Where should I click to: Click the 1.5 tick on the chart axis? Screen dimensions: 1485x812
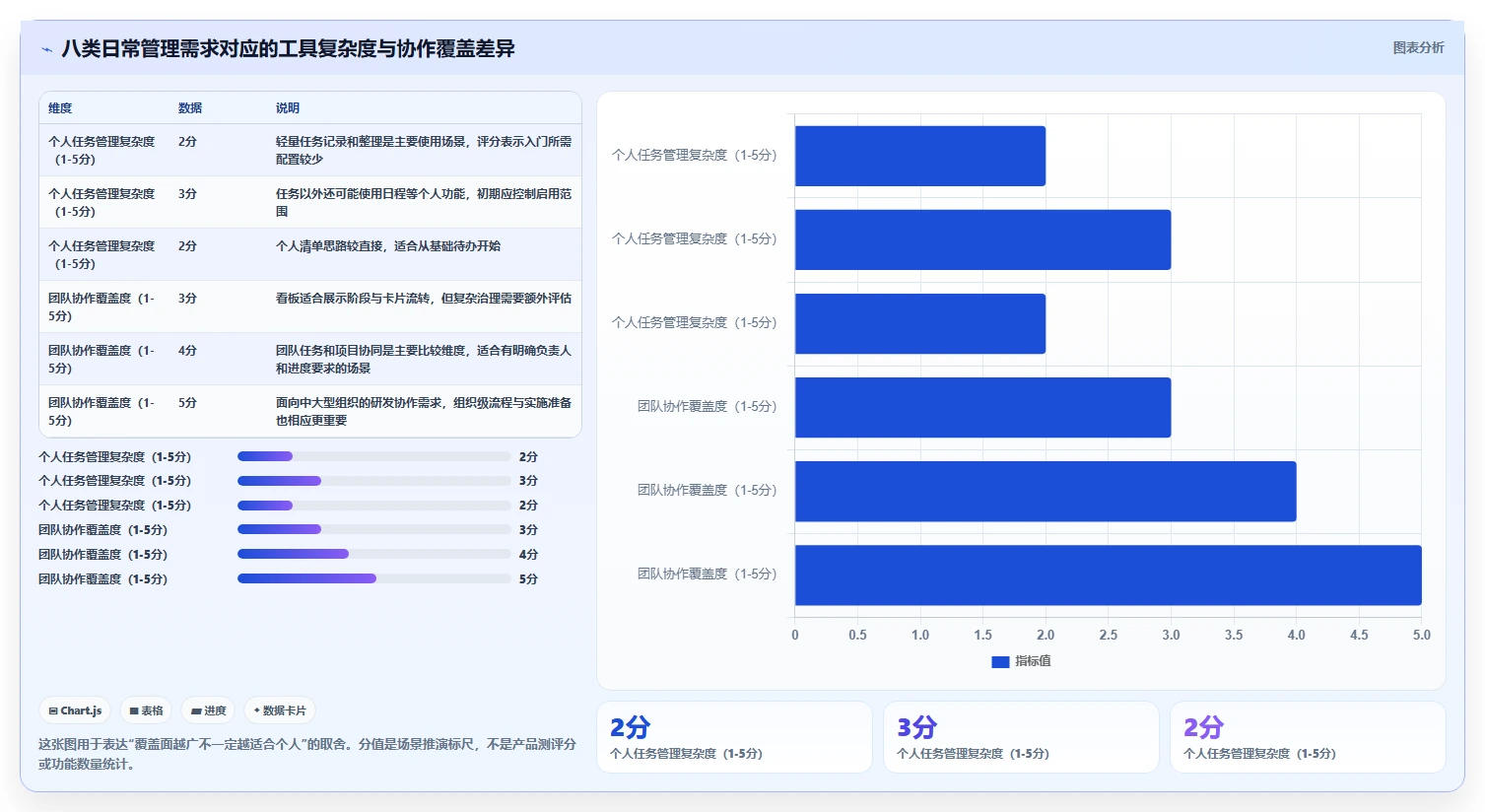[983, 635]
